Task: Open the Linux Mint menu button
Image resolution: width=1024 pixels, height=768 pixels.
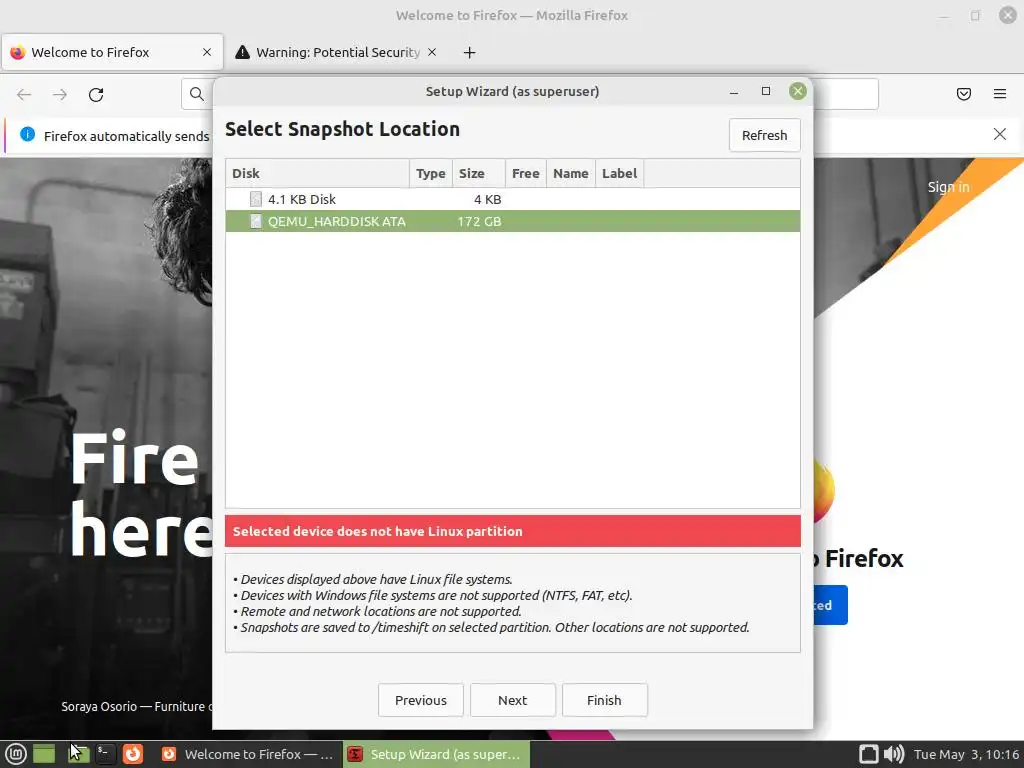Action: point(16,754)
